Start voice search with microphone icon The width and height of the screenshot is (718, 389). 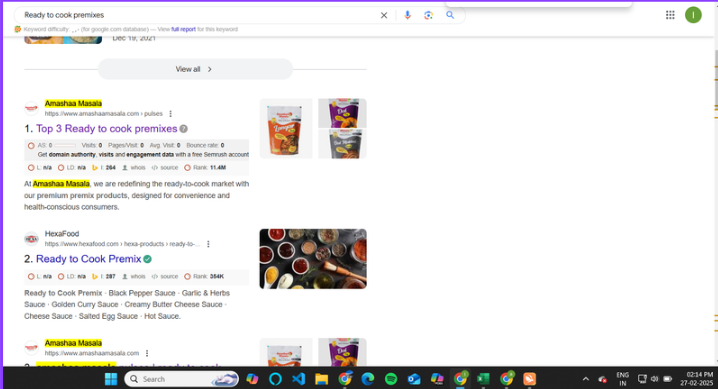[407, 15]
